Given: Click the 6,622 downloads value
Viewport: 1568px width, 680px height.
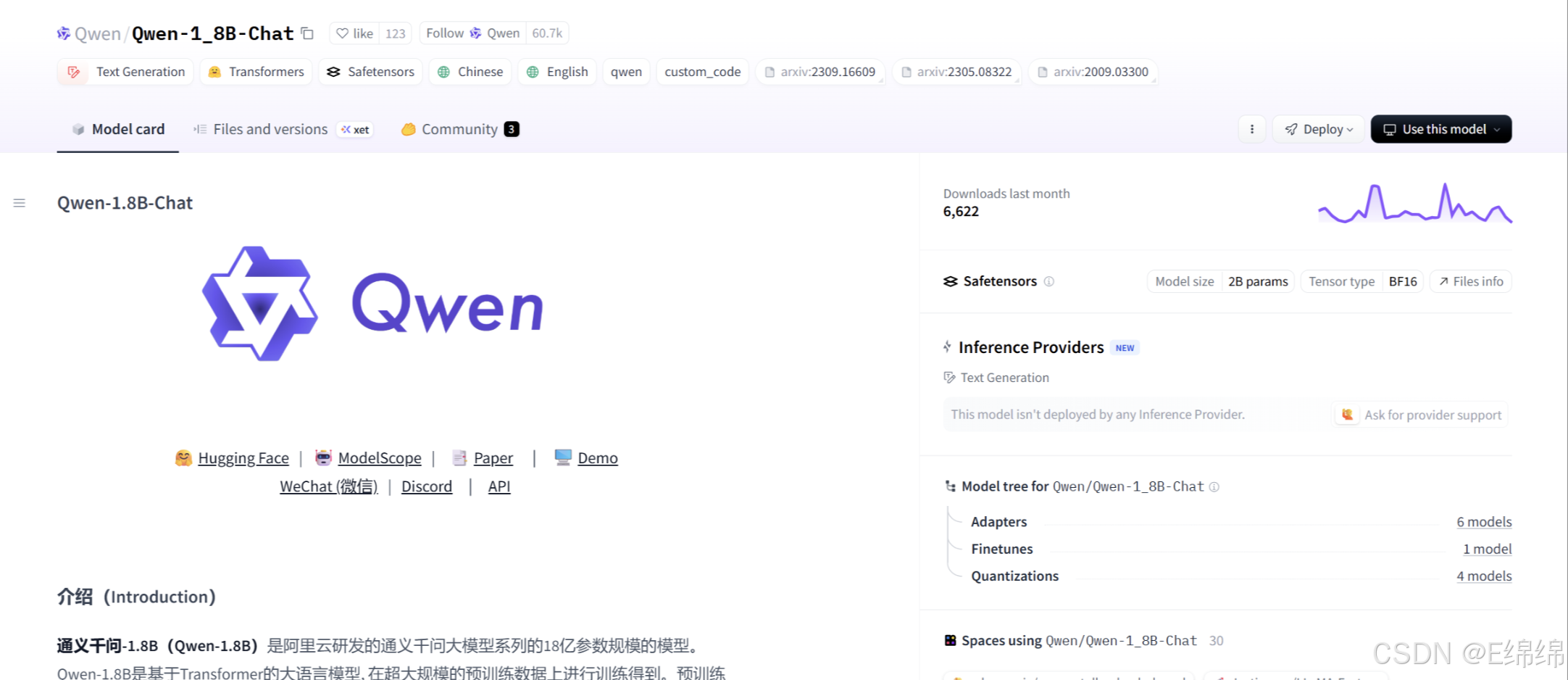Looking at the screenshot, I should coord(961,212).
